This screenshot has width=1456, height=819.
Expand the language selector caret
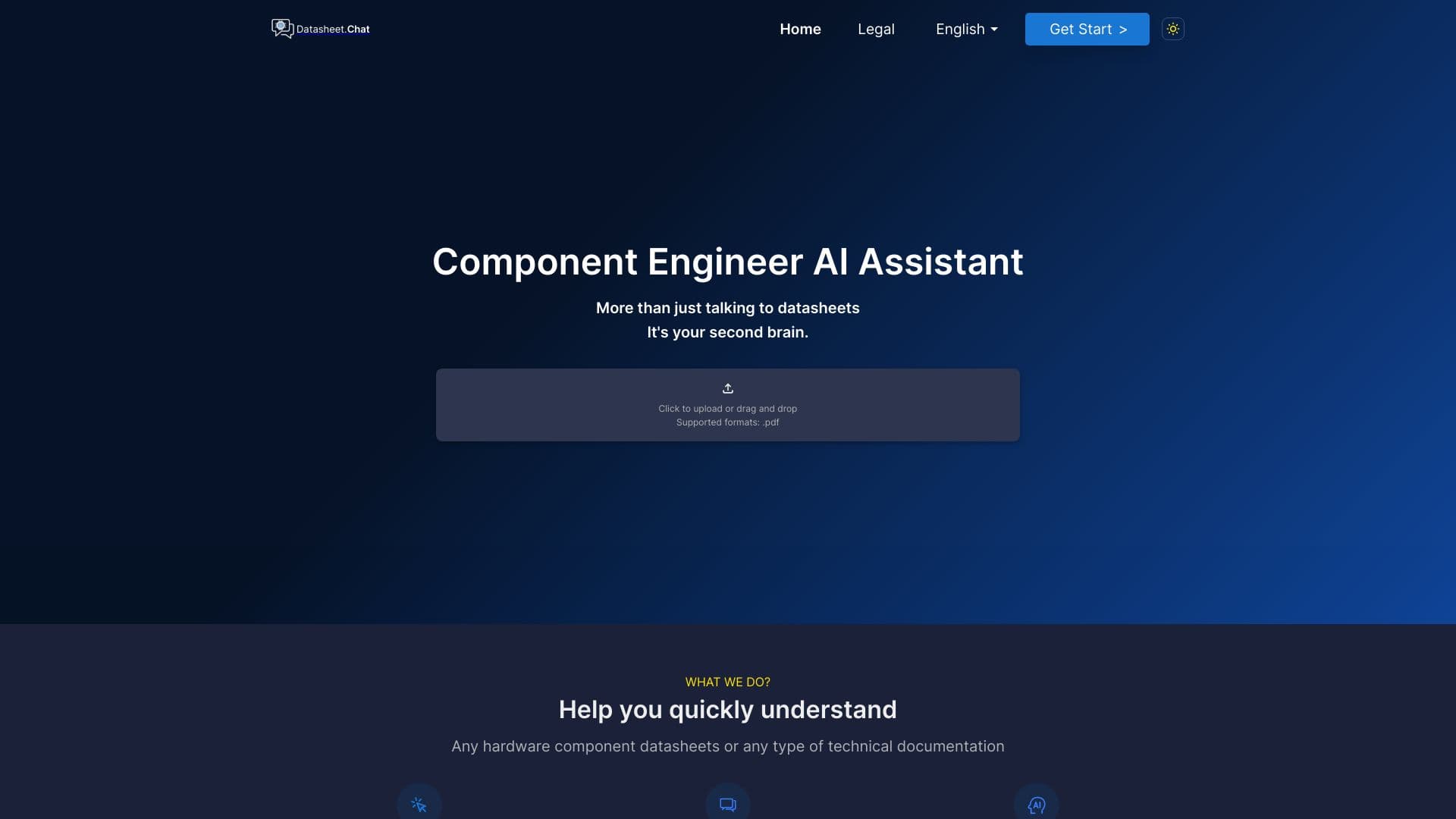(993, 29)
